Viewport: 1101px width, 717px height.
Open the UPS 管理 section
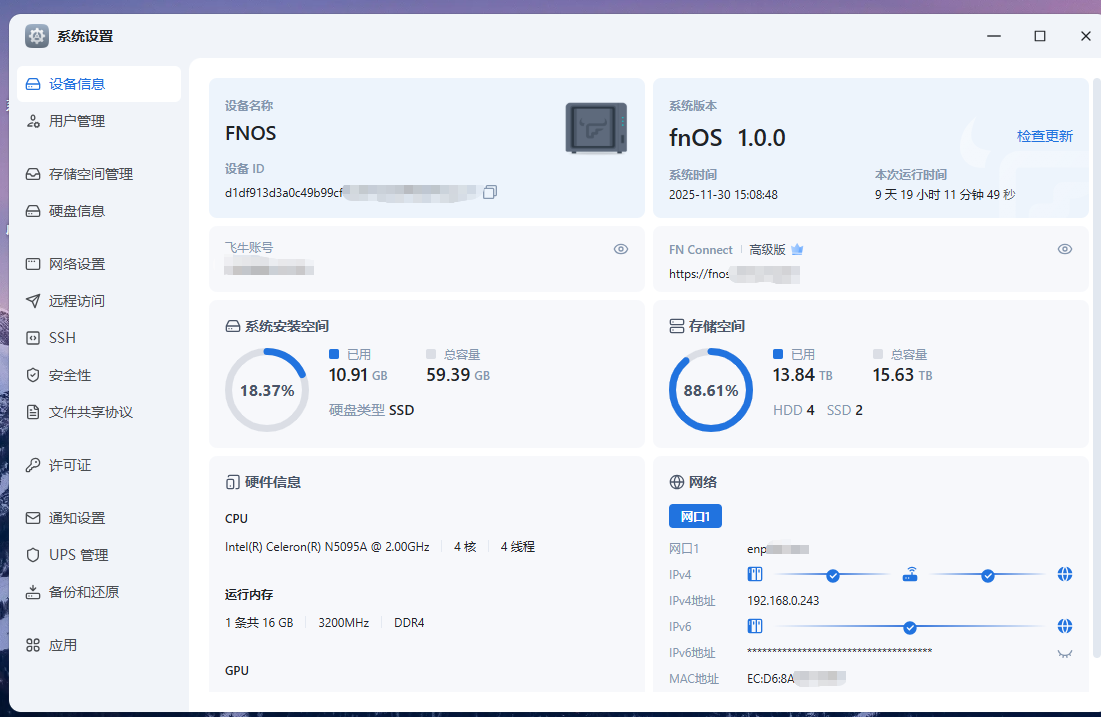[x=74, y=554]
